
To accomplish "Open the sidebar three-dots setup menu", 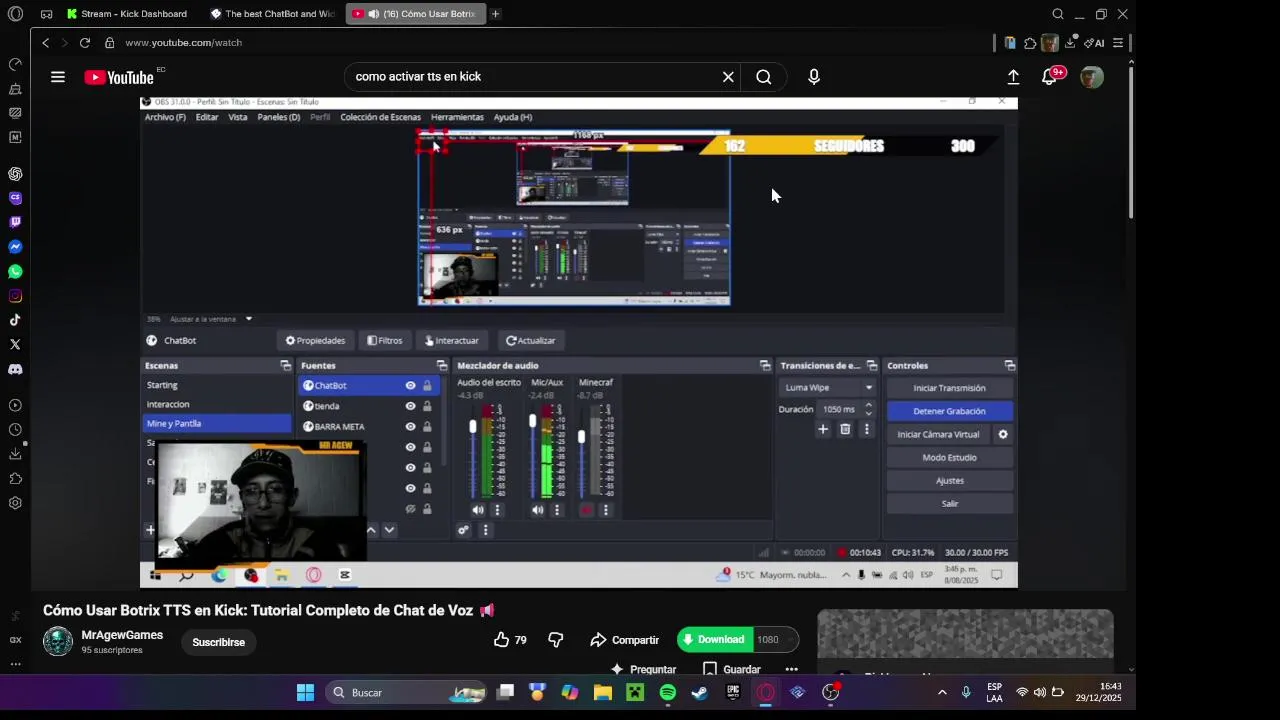I will coord(15,664).
